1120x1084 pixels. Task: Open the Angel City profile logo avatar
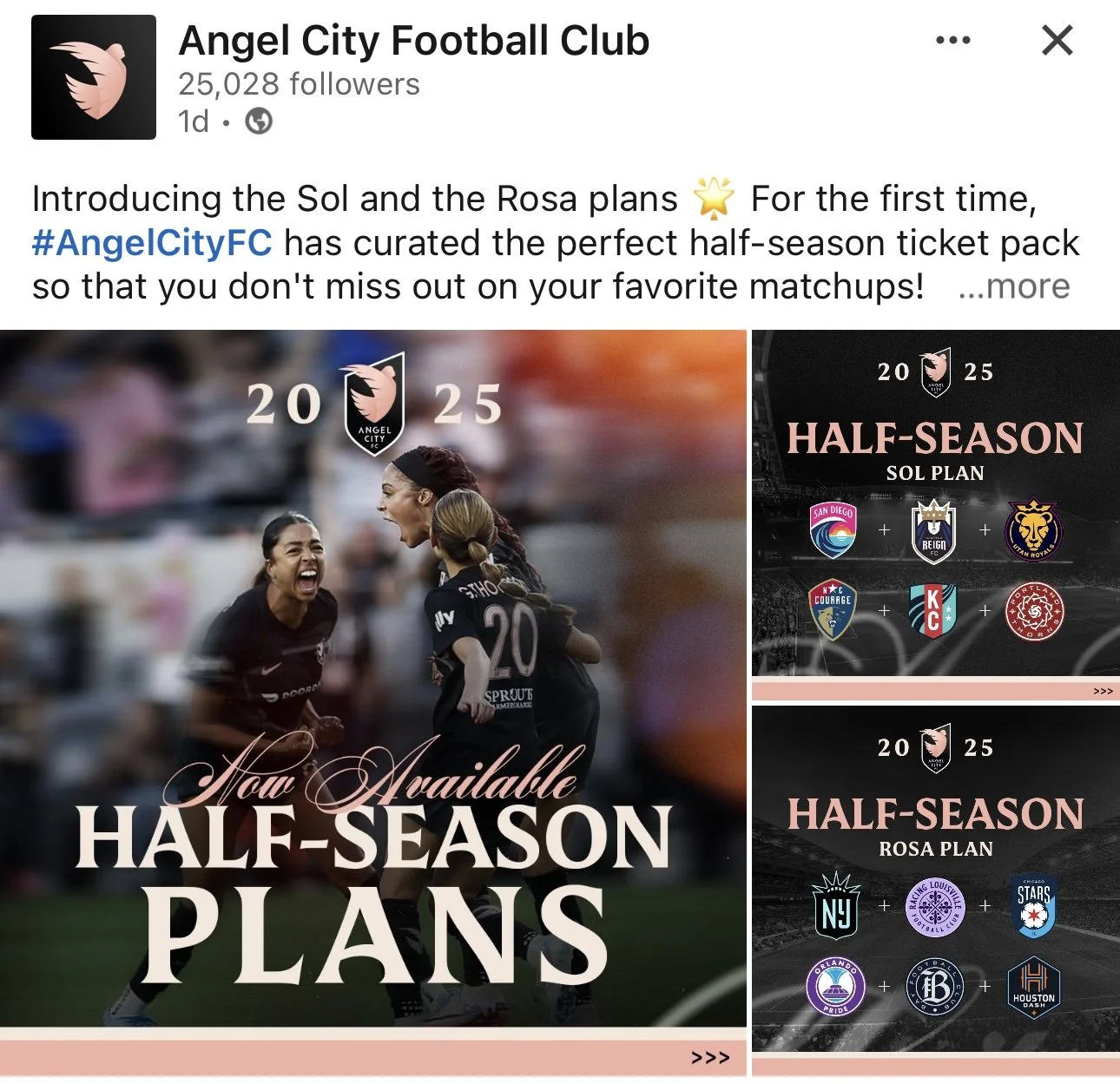94,77
